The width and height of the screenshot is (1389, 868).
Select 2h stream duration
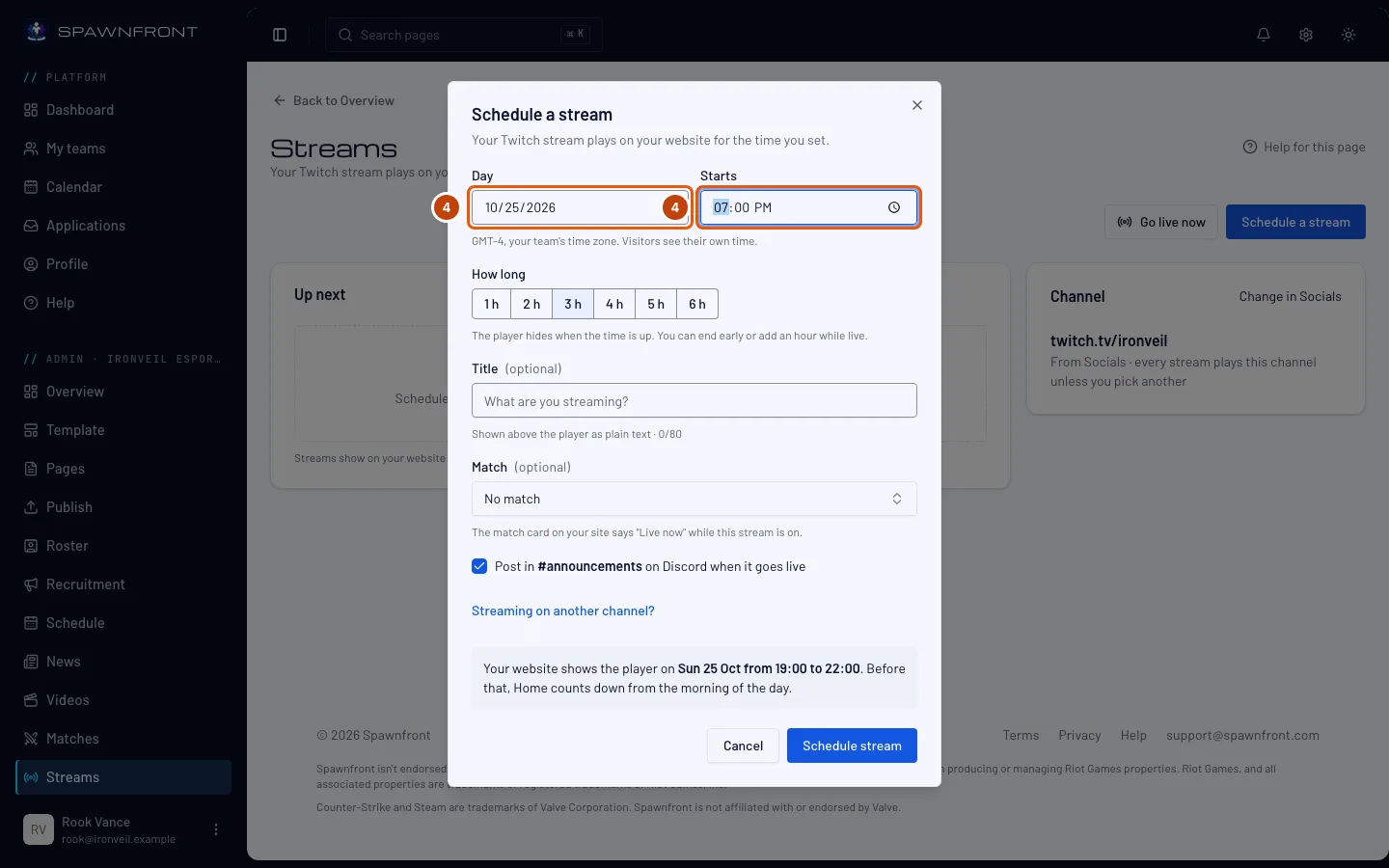531,304
